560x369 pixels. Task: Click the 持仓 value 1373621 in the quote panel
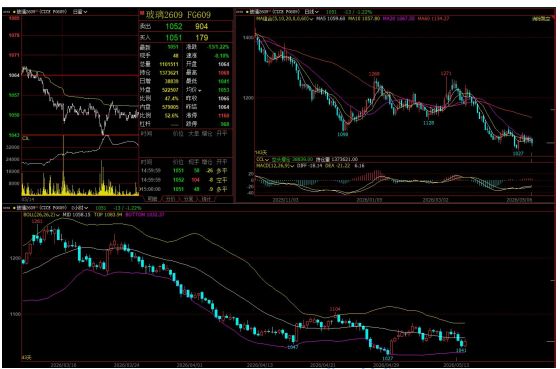(169, 73)
